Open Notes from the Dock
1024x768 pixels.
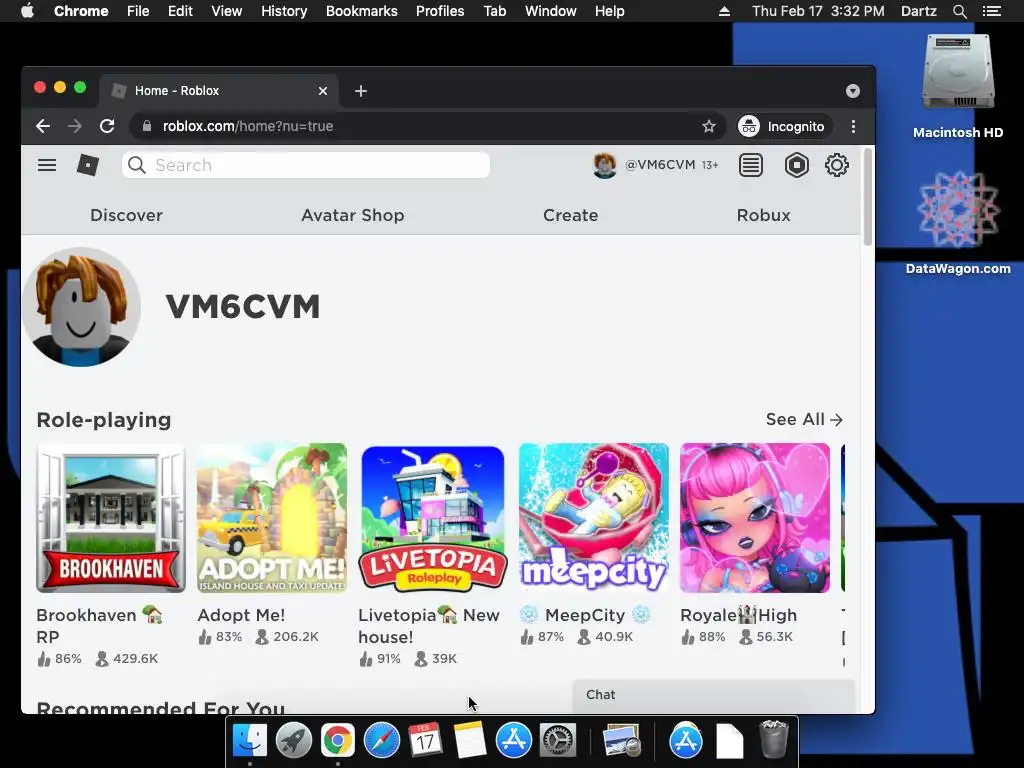click(x=469, y=741)
